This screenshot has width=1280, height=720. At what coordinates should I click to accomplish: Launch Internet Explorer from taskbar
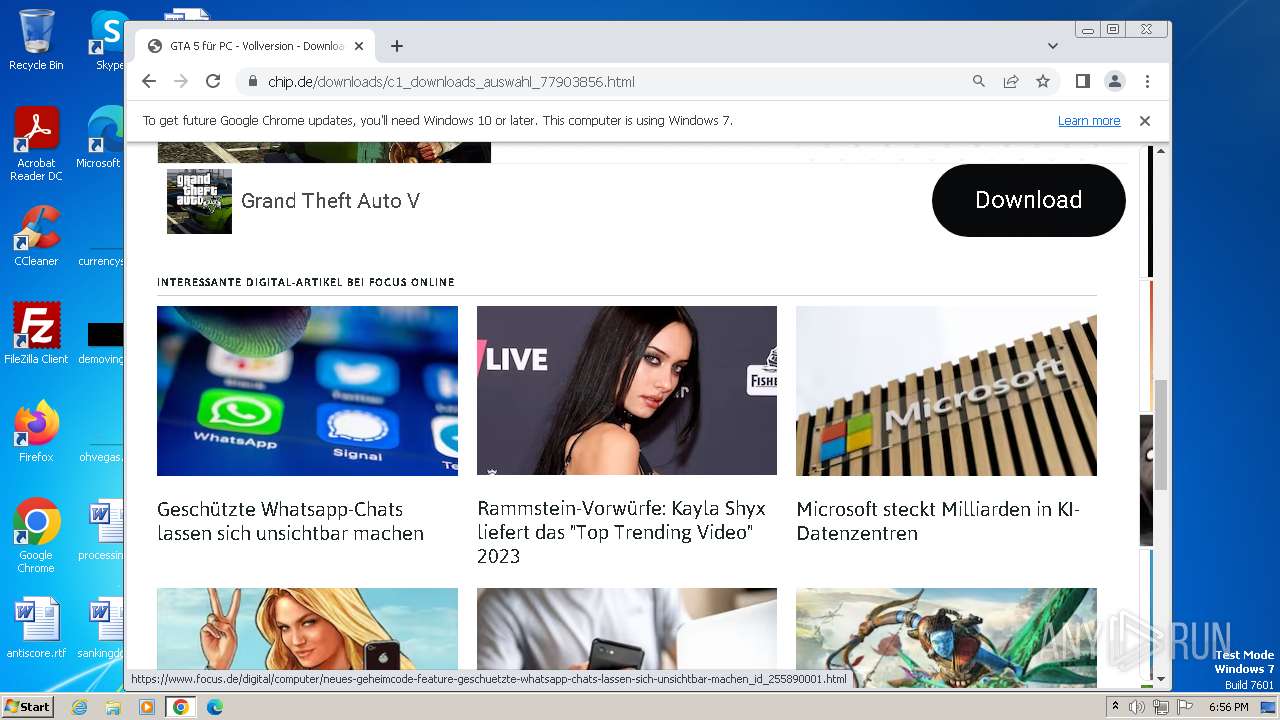[79, 707]
